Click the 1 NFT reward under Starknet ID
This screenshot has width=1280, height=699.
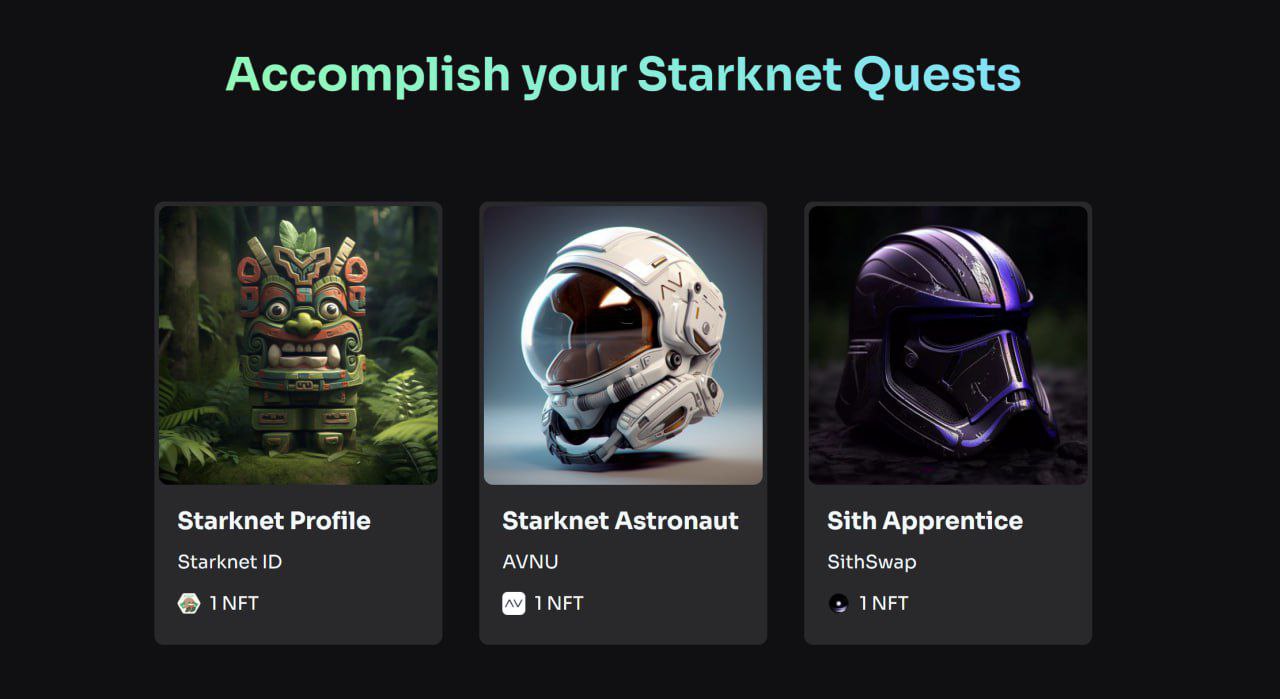click(234, 603)
